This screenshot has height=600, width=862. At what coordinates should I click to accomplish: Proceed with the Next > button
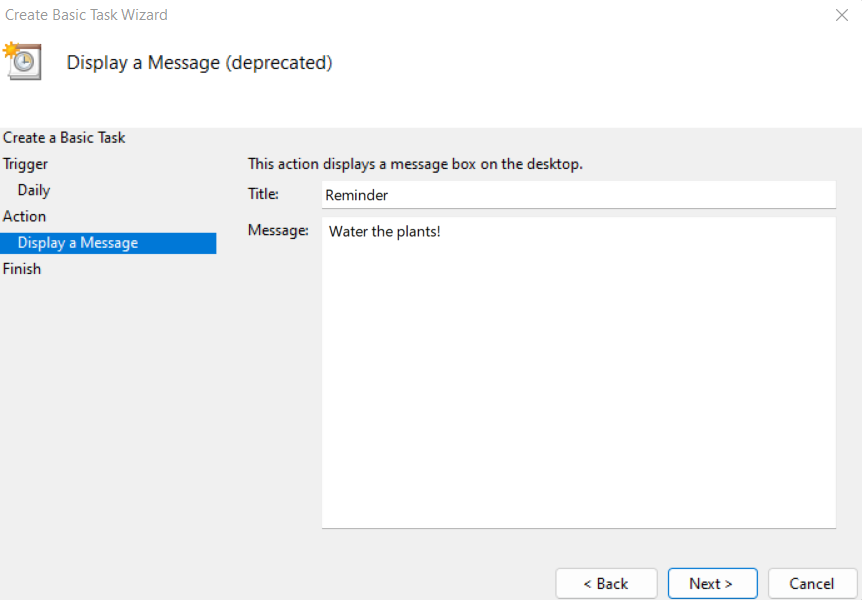click(x=711, y=584)
